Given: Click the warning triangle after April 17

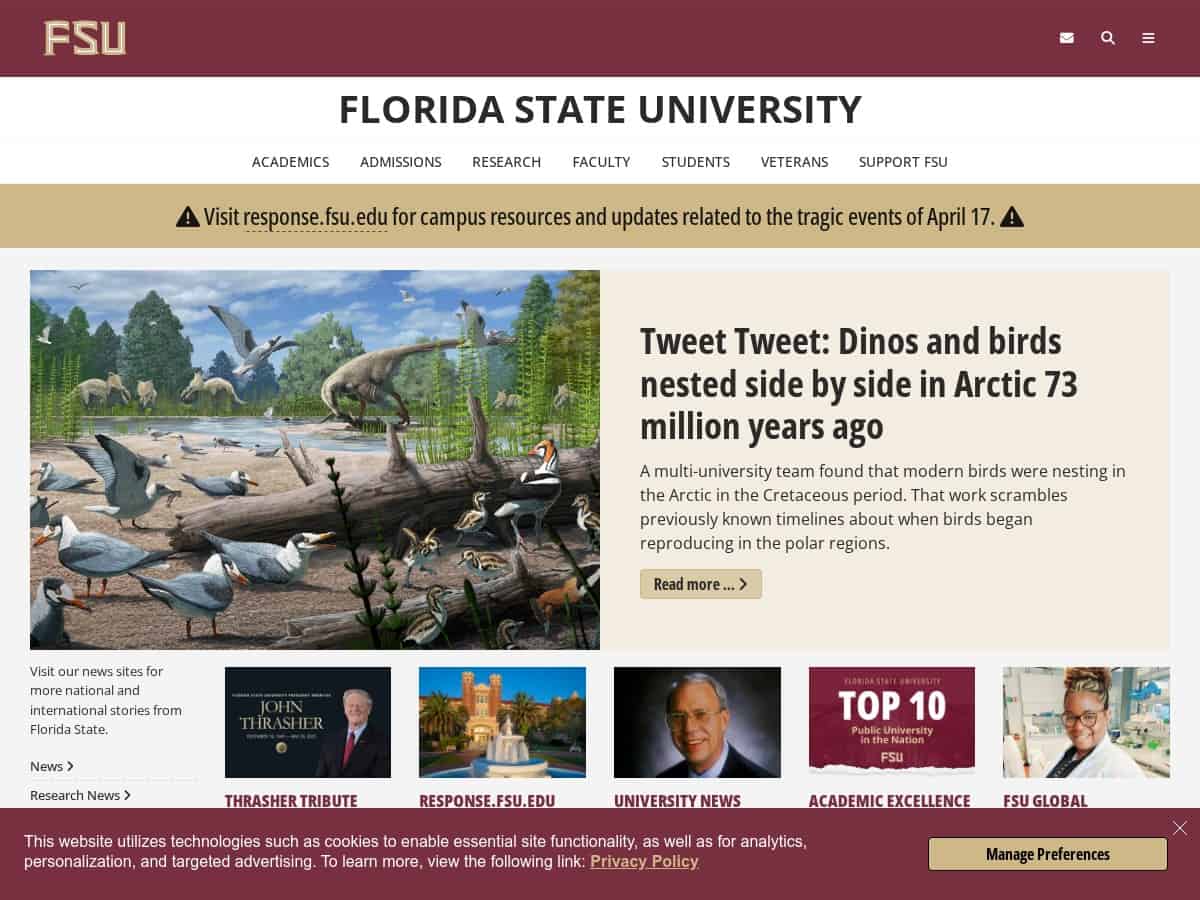Looking at the screenshot, I should tap(1012, 217).
